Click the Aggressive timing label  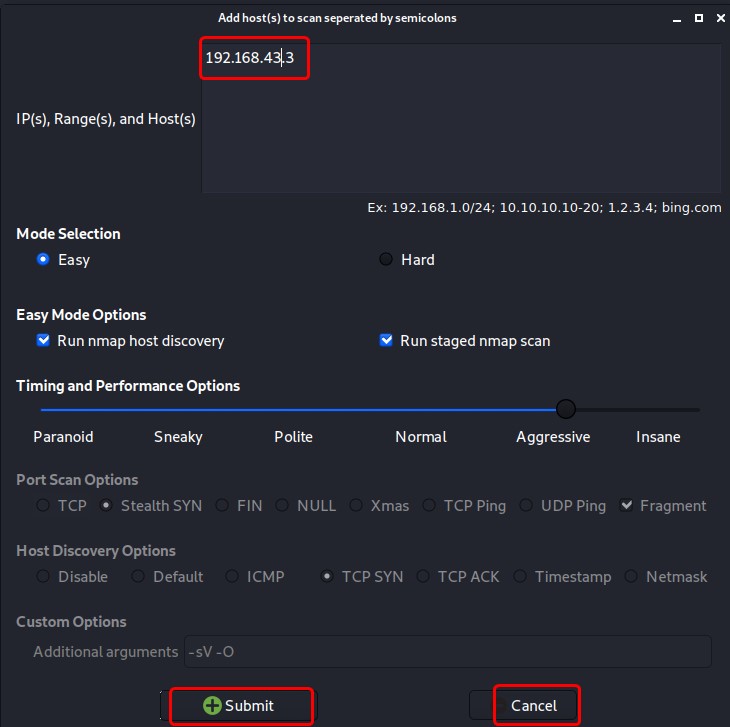pyautogui.click(x=553, y=437)
